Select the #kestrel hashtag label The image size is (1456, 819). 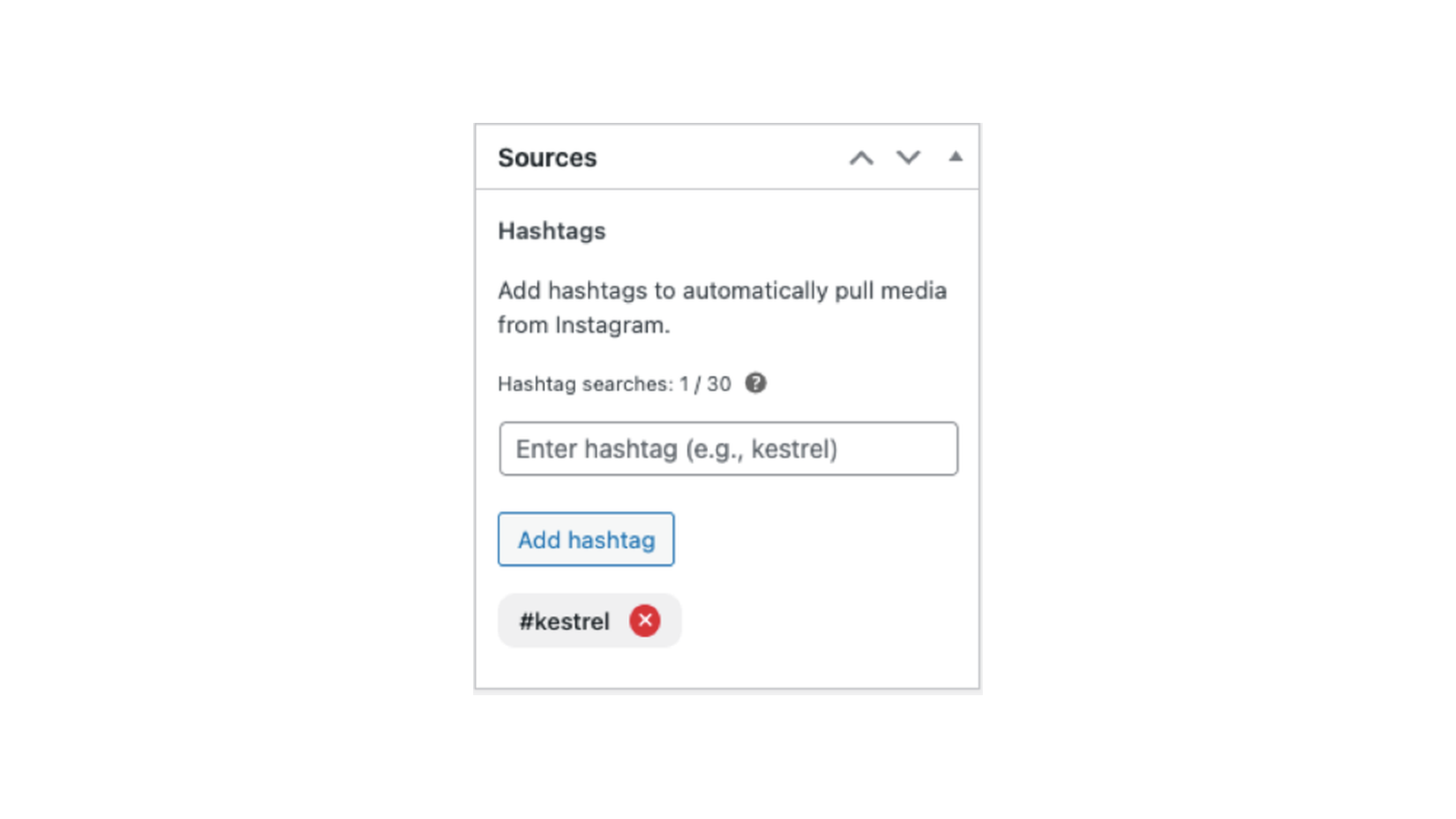[564, 622]
